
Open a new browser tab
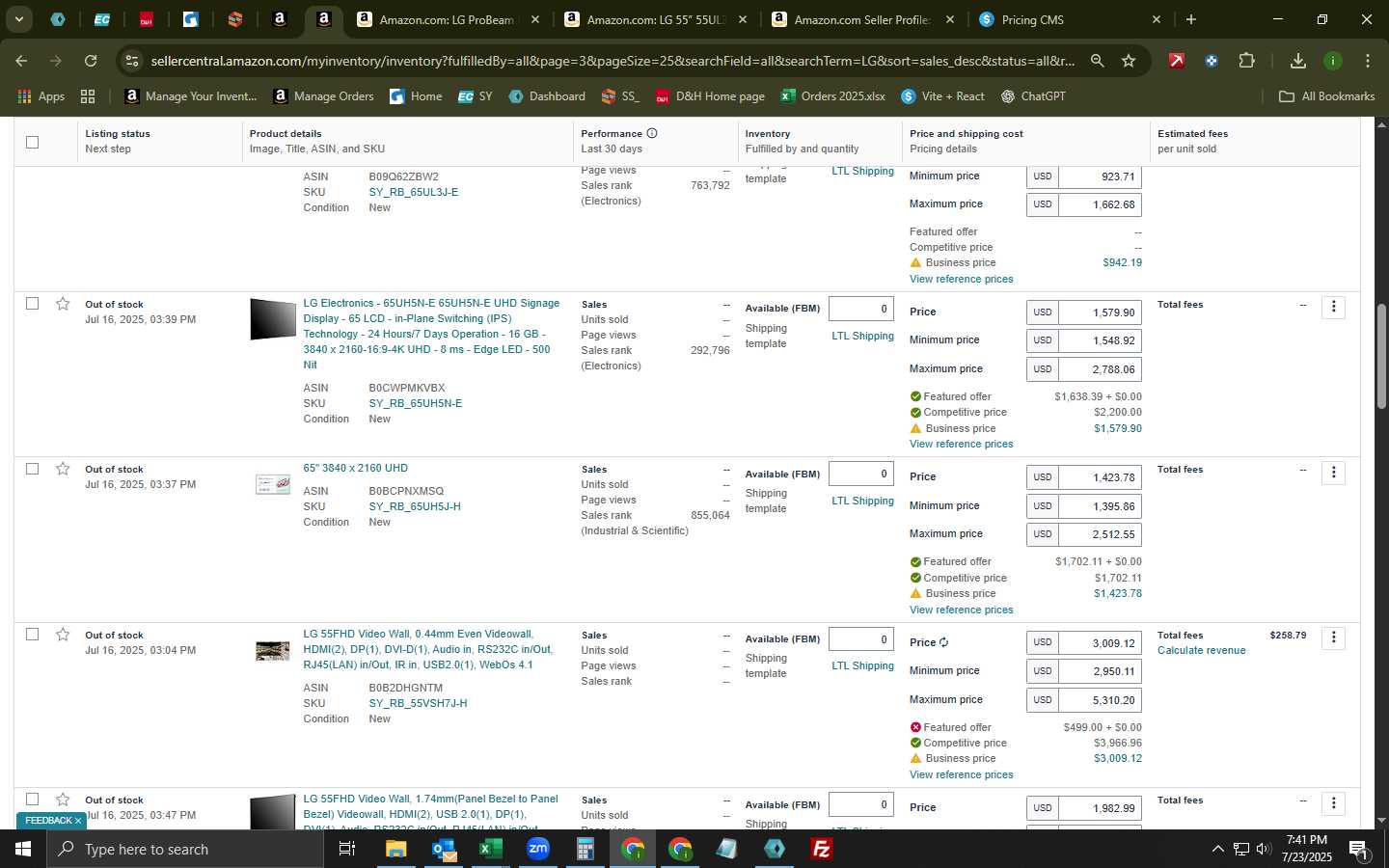click(1191, 19)
